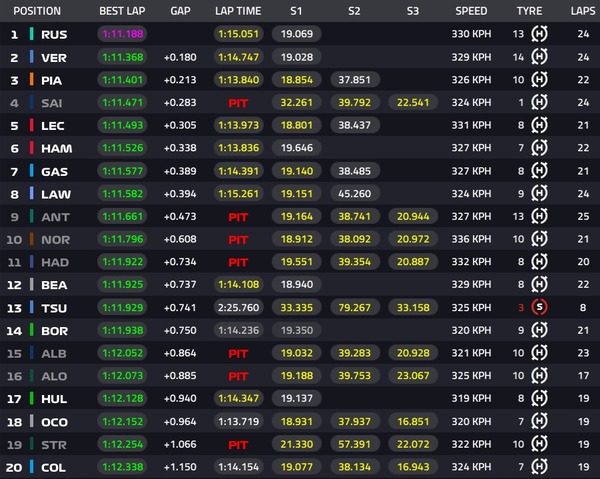Click the green team color bar beside BOR
The width and height of the screenshot is (600, 479).
32,330
